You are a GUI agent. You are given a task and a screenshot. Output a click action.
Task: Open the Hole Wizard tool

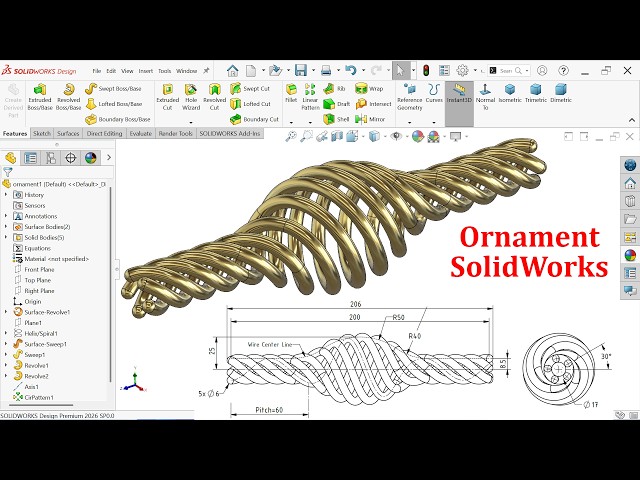coord(191,97)
